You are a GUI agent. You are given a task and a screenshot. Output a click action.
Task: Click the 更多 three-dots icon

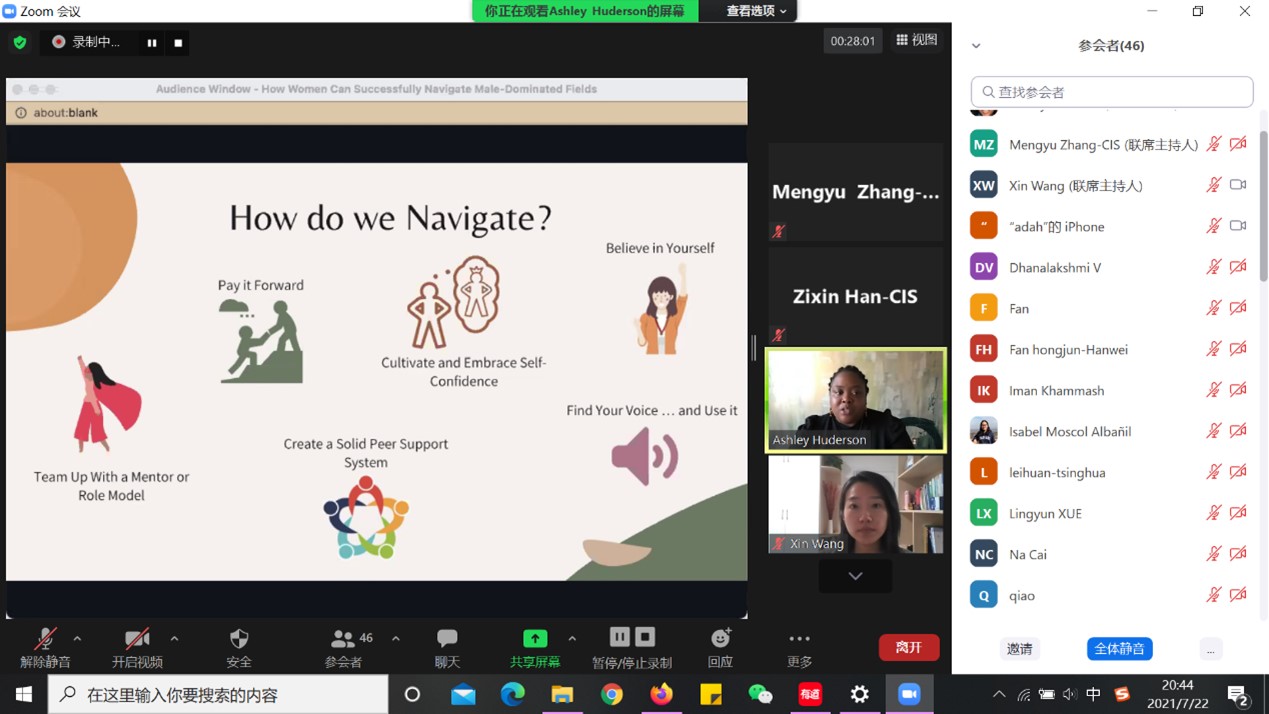[799, 639]
